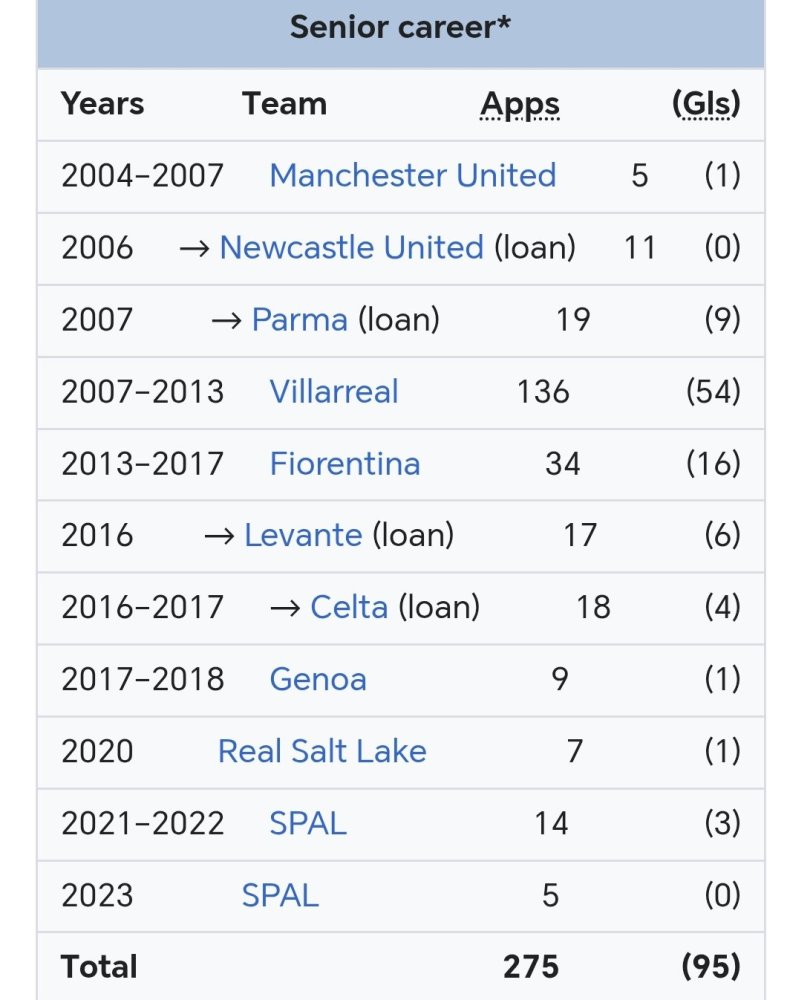
Task: Click the Senior career header
Action: tap(401, 27)
